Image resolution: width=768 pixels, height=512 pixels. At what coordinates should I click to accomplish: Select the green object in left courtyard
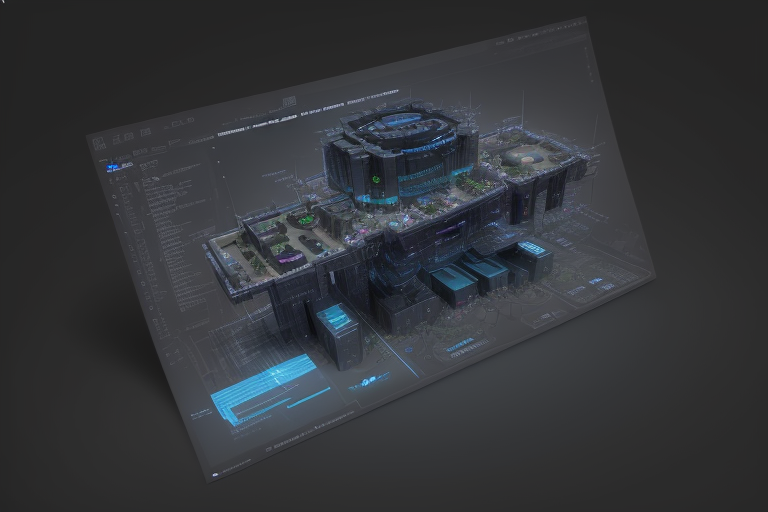pyautogui.click(x=304, y=219)
